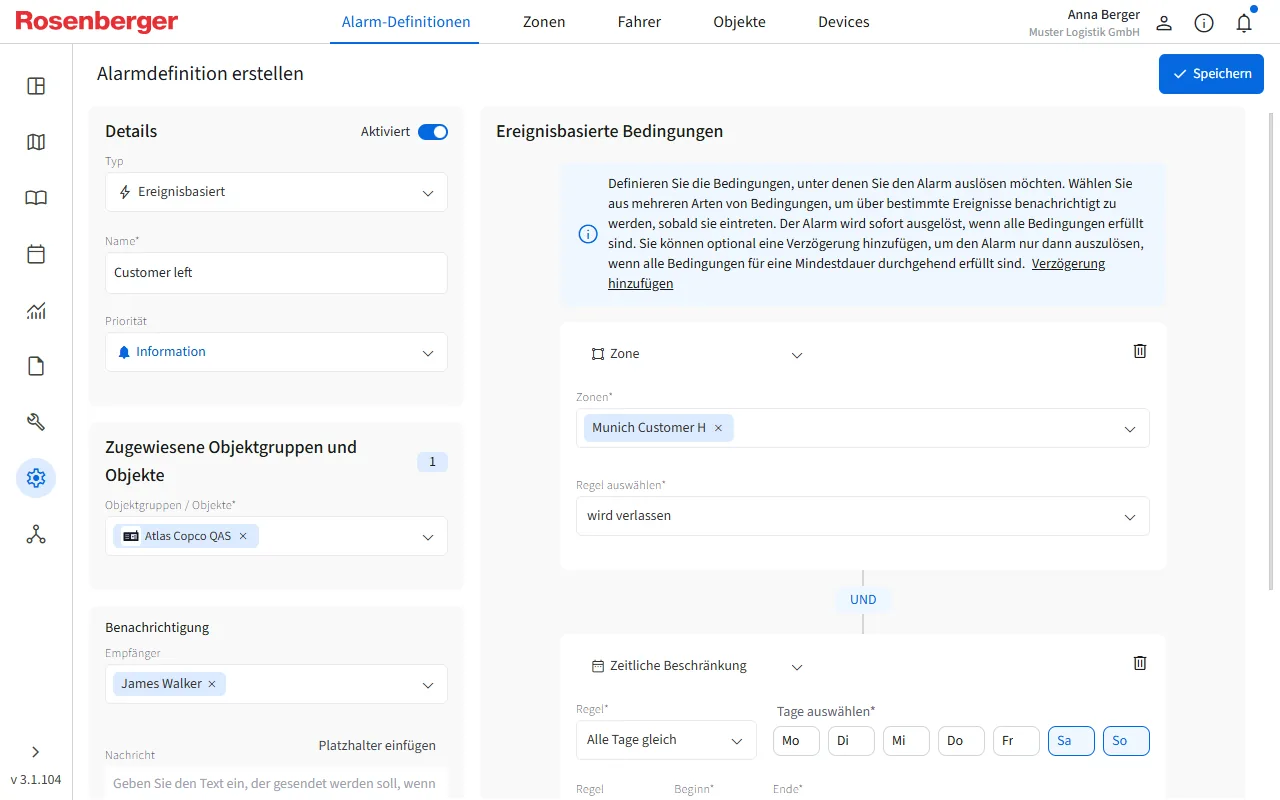The width and height of the screenshot is (1280, 800).
Task: Open the settings gear sidebar icon
Action: coord(36,478)
